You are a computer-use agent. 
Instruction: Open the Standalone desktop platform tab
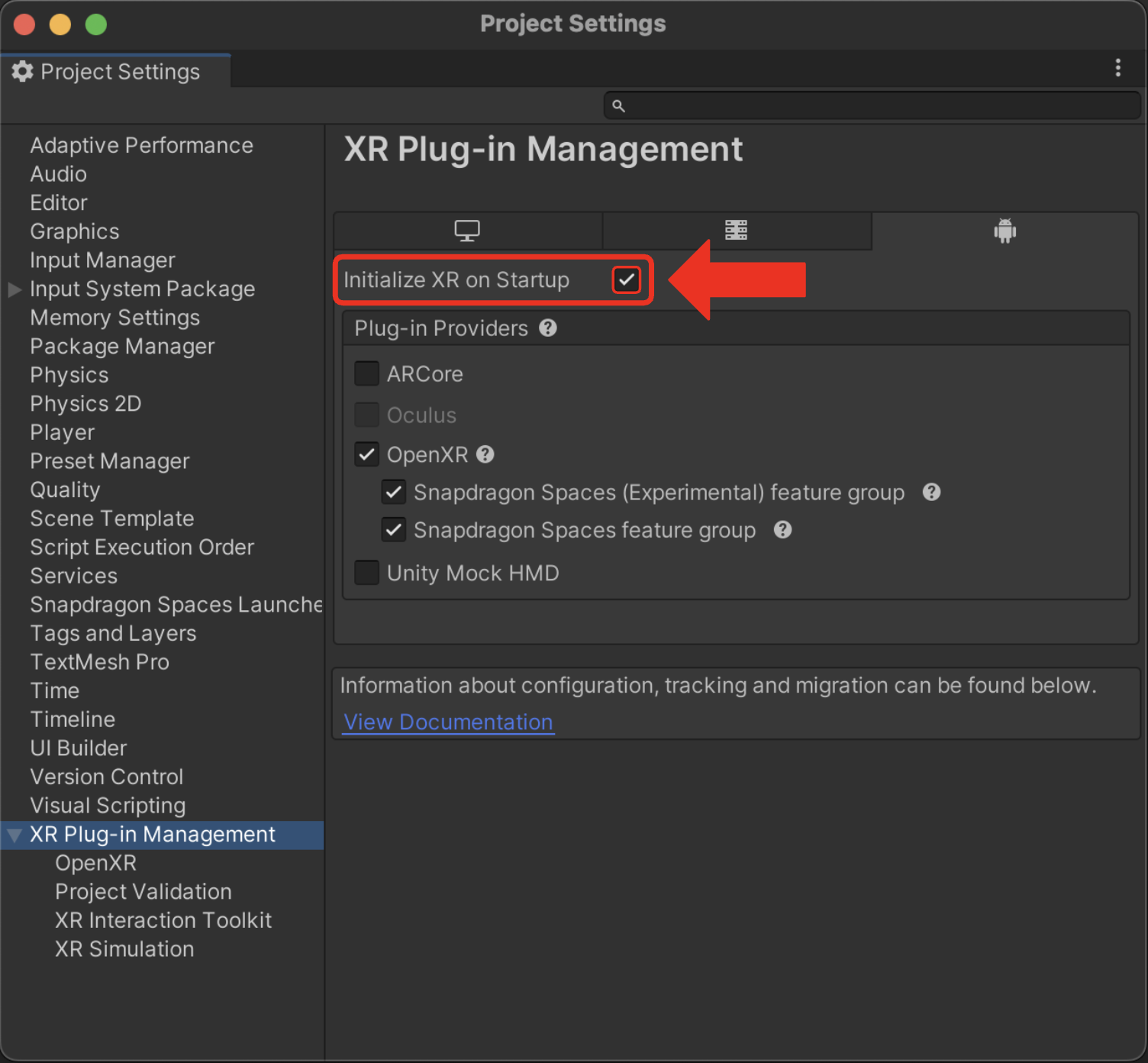[x=467, y=231]
